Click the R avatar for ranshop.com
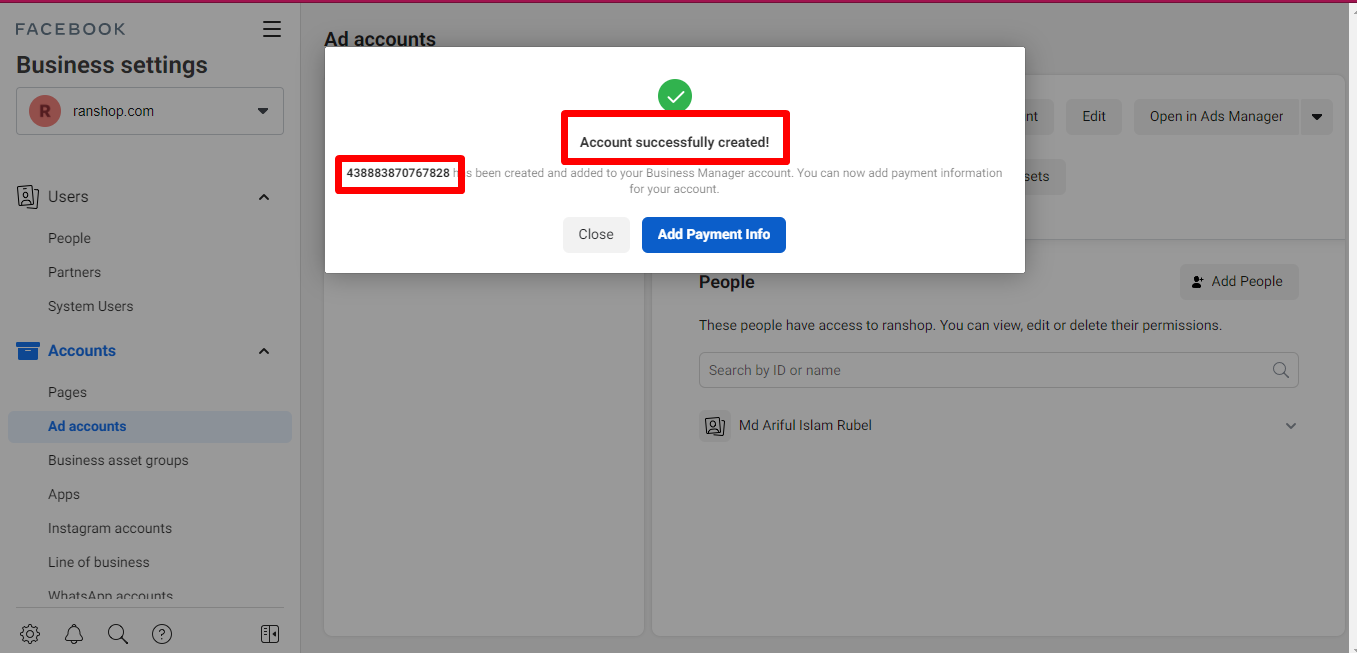This screenshot has height=653, width=1357. pos(45,111)
